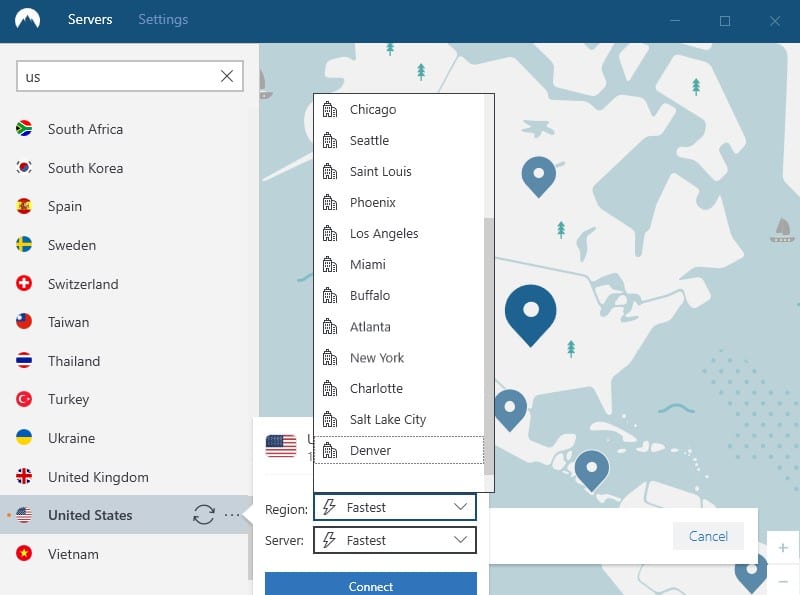
Task: Click the map pin left of the Caribbean islands
Action: point(510,409)
